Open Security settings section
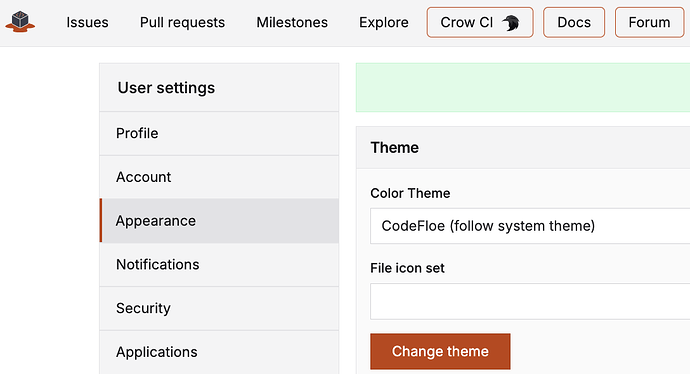The width and height of the screenshot is (690, 374). tap(219, 308)
